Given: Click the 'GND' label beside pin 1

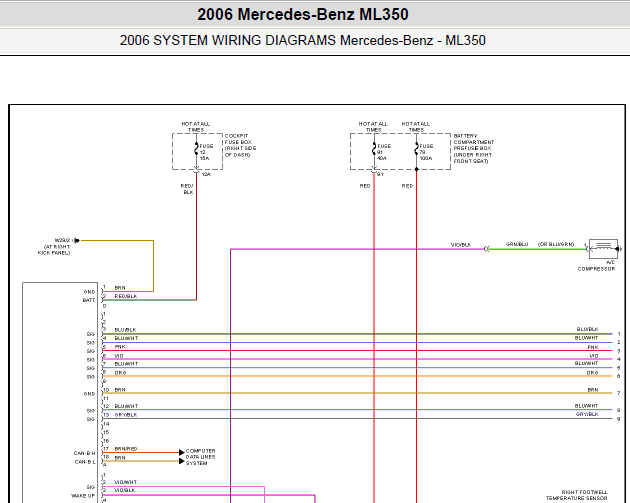Looking at the screenshot, I should (x=90, y=292).
